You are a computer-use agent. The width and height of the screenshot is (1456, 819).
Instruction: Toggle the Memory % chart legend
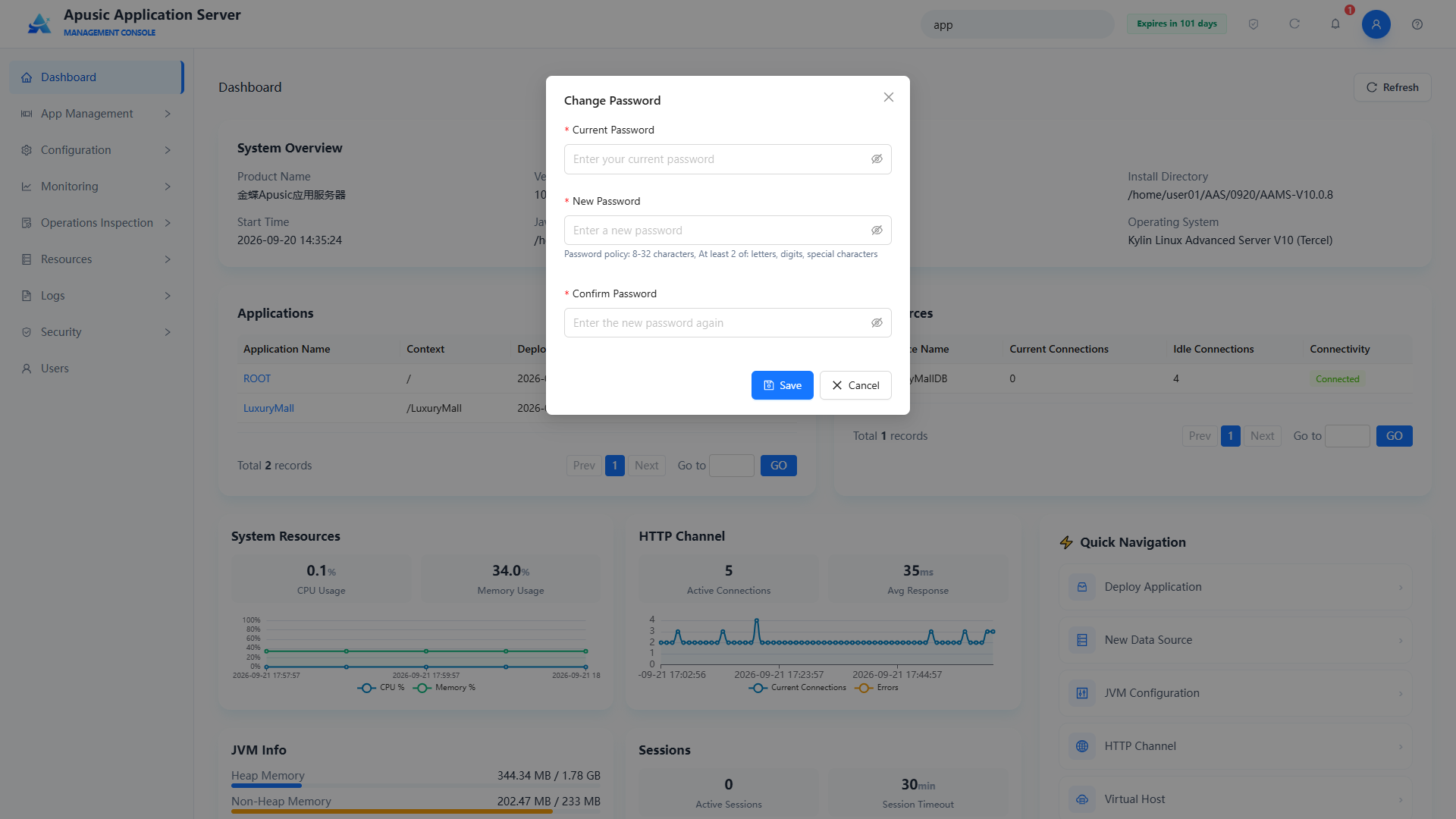[x=444, y=688]
